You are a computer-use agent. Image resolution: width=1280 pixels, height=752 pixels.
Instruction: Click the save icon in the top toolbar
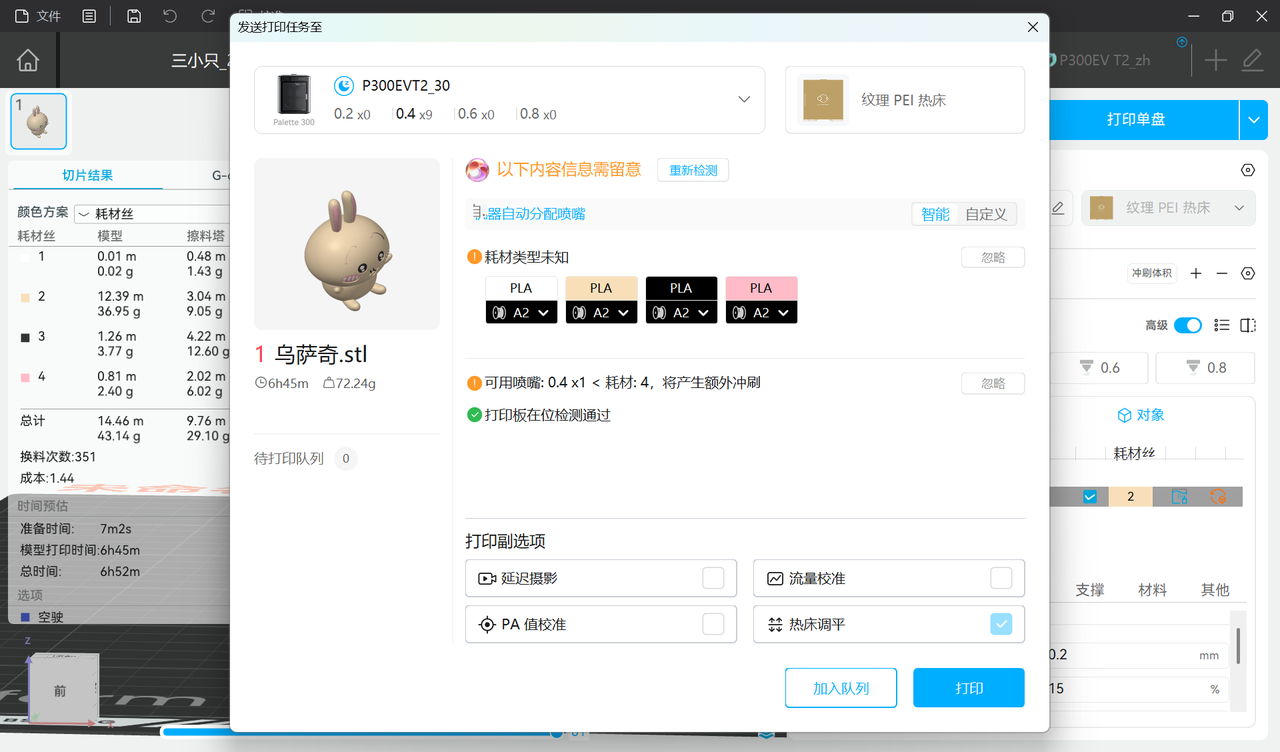tap(134, 16)
